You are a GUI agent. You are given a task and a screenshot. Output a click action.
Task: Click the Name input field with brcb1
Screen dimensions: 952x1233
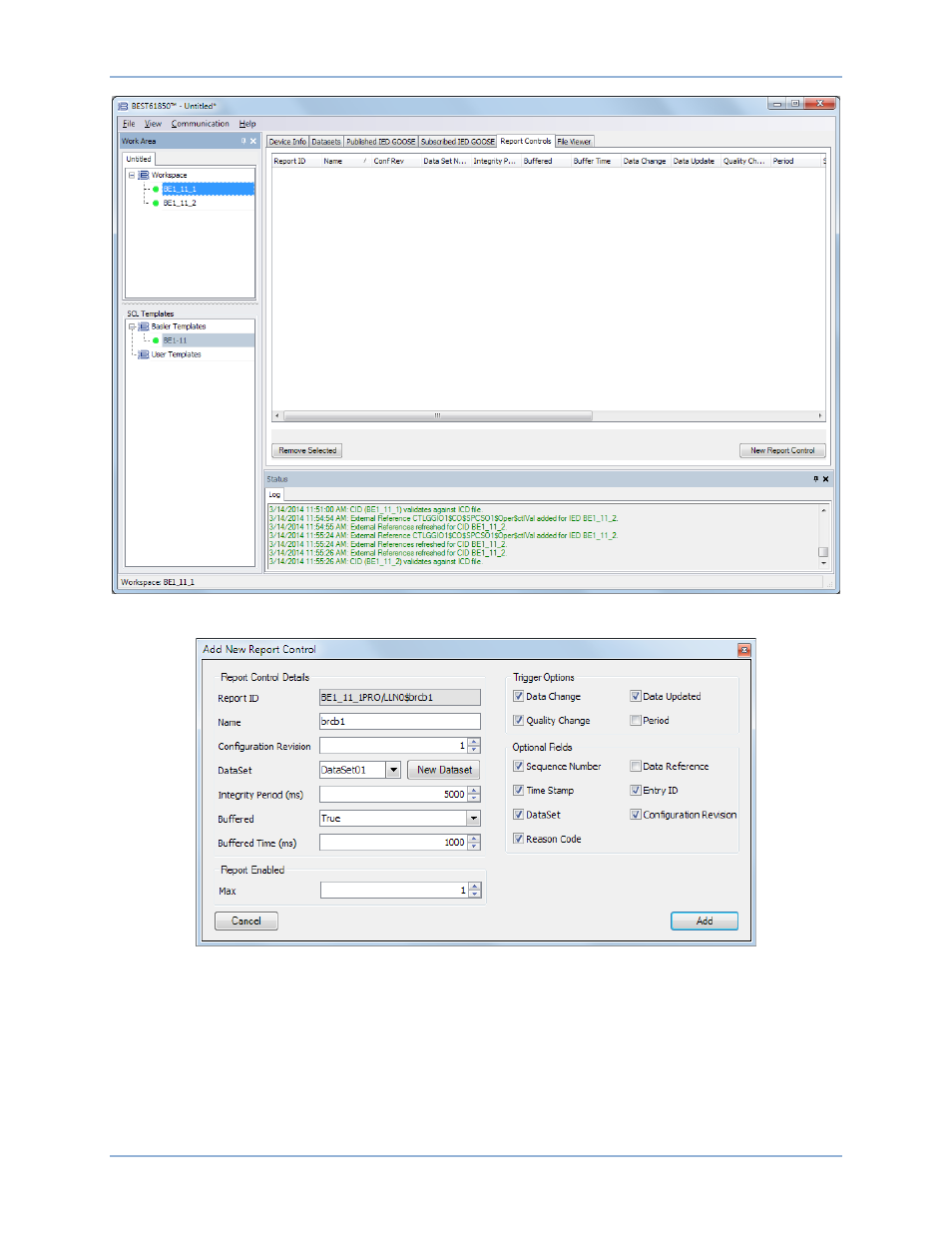(x=400, y=721)
